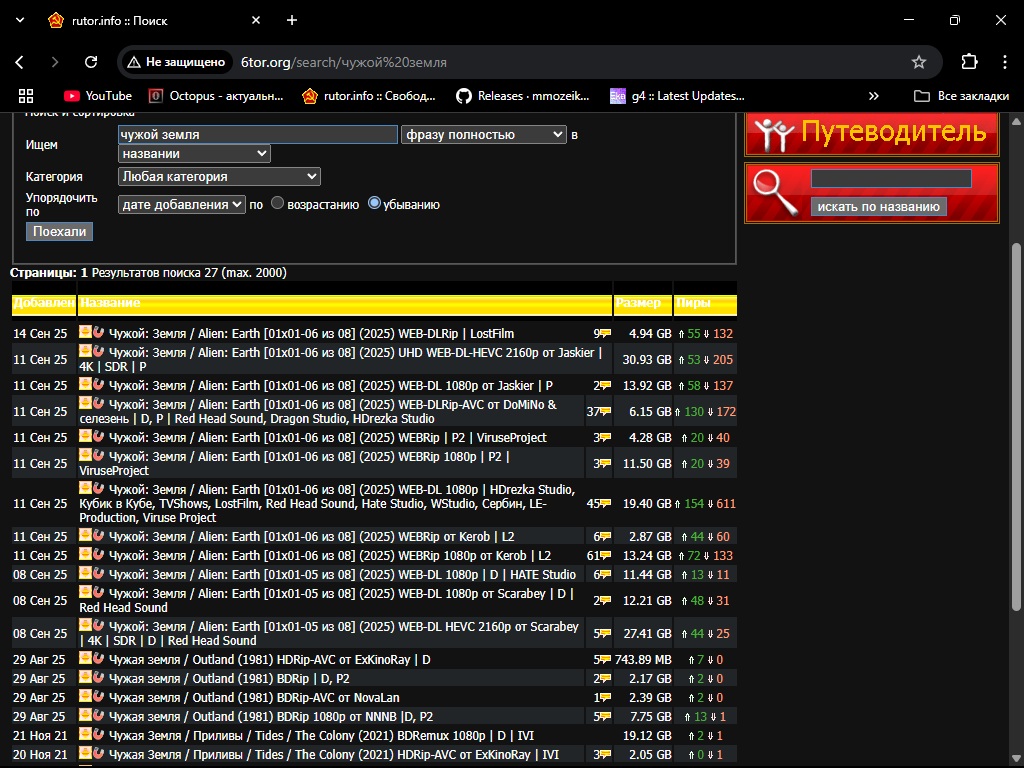Select the ascending sort order radio button
Screen dimensions: 1024x768
click(x=278, y=204)
